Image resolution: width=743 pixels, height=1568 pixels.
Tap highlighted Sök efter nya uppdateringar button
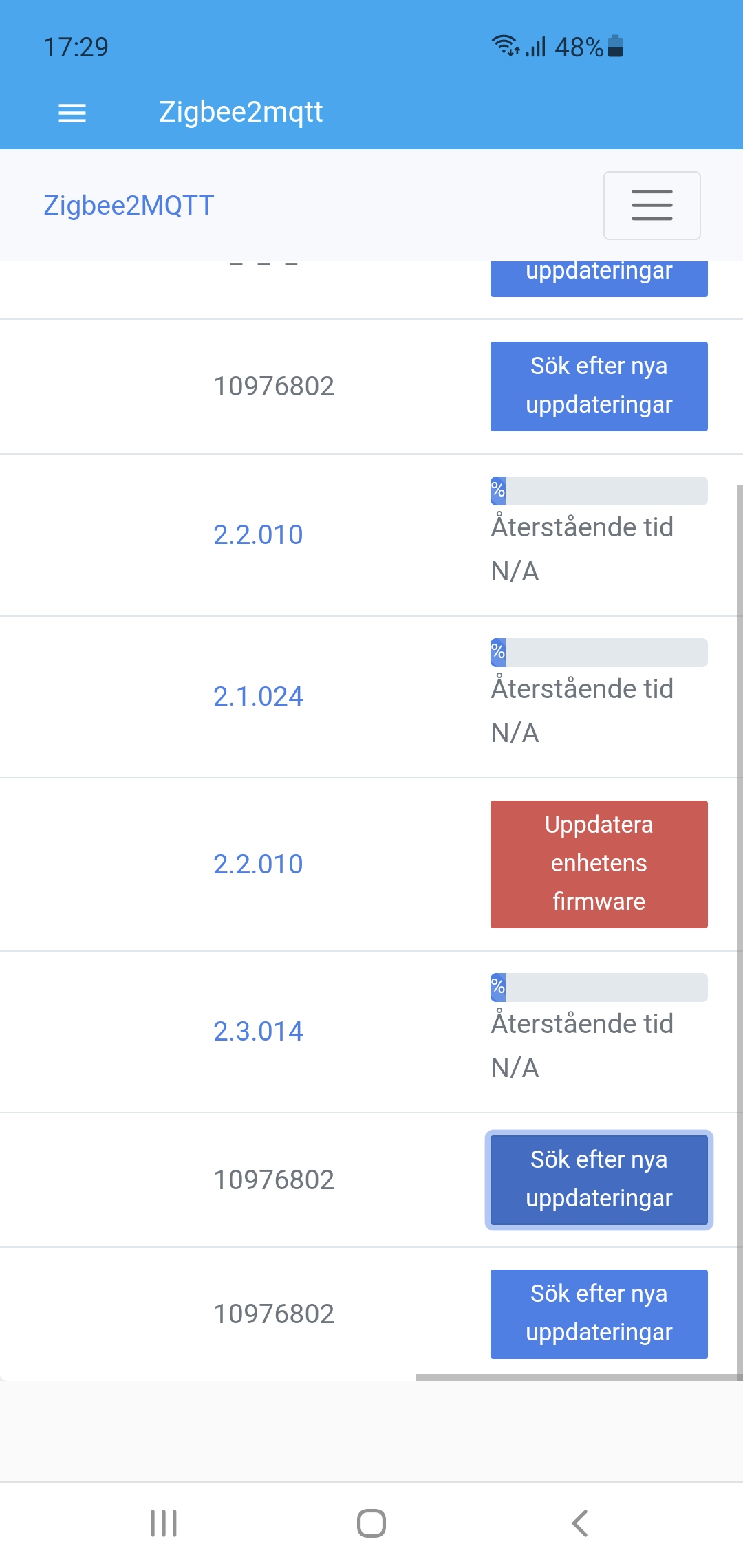(598, 1179)
